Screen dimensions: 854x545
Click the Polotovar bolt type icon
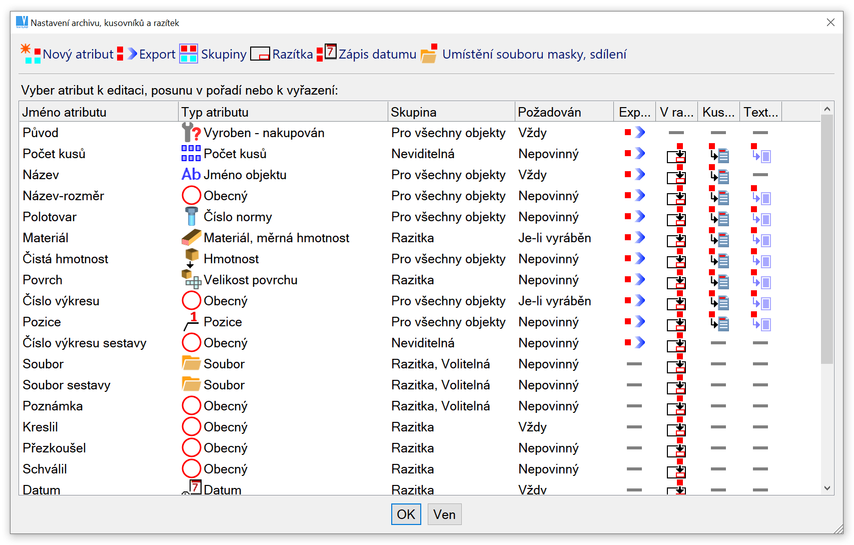coord(191,217)
